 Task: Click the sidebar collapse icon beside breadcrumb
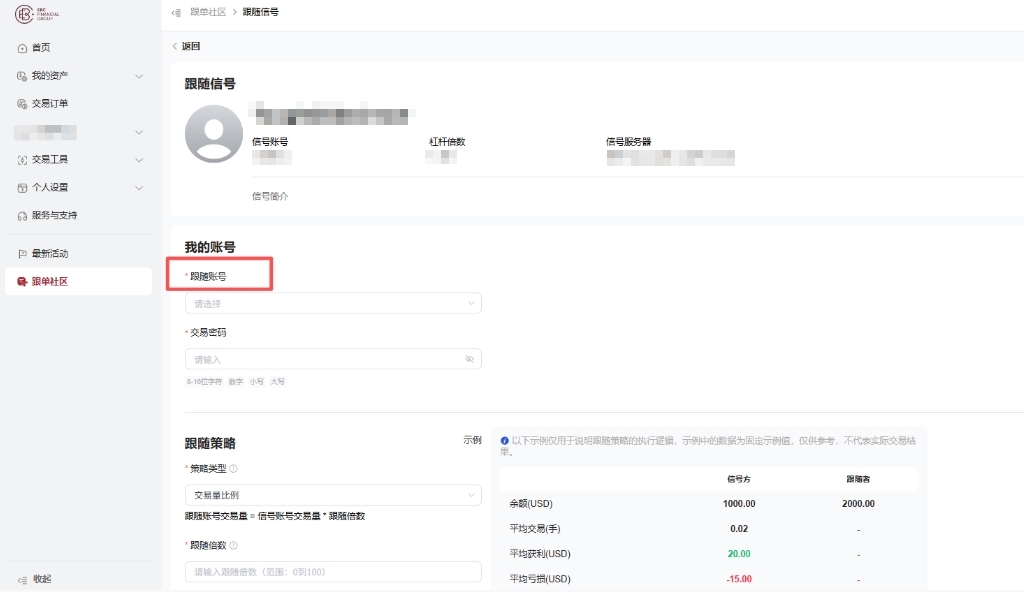click(176, 12)
